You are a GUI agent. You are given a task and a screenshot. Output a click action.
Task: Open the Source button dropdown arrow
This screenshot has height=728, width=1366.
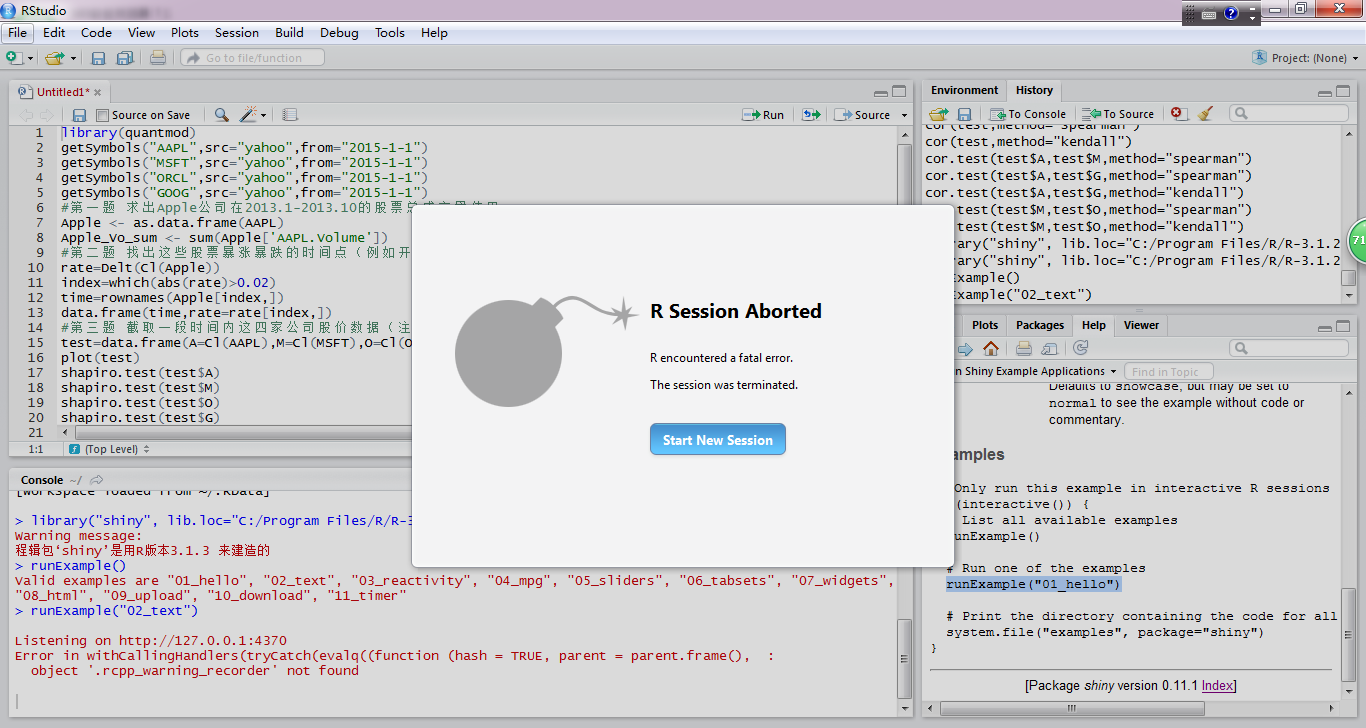[905, 115]
